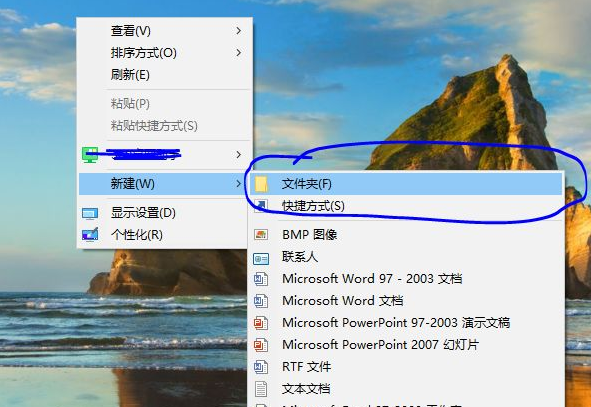Open the 排序方式(O) submenu
The image size is (591, 407).
point(165,53)
